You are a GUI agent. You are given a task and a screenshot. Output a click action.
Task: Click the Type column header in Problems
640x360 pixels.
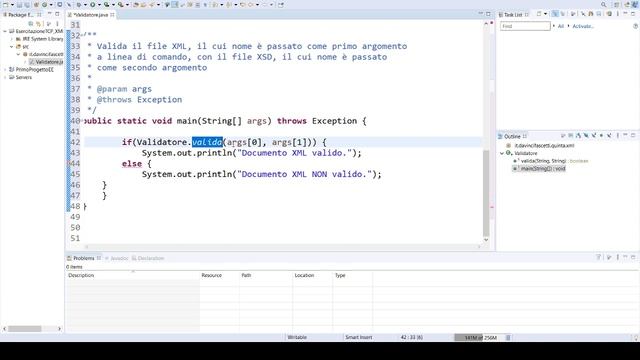tap(353, 276)
